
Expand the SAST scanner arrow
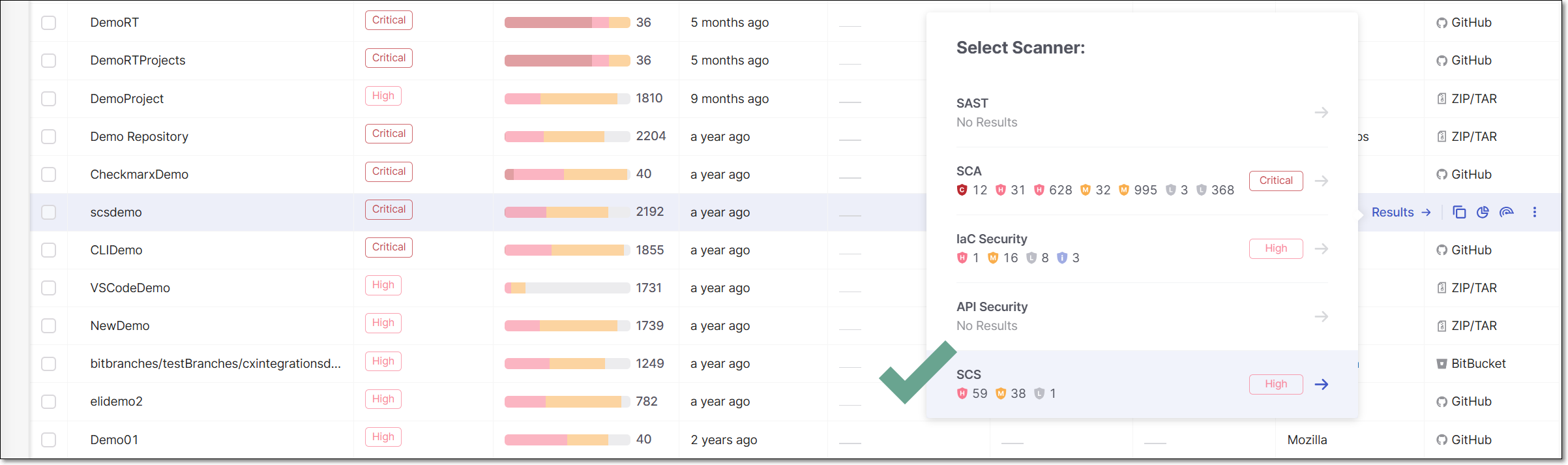tap(1322, 112)
